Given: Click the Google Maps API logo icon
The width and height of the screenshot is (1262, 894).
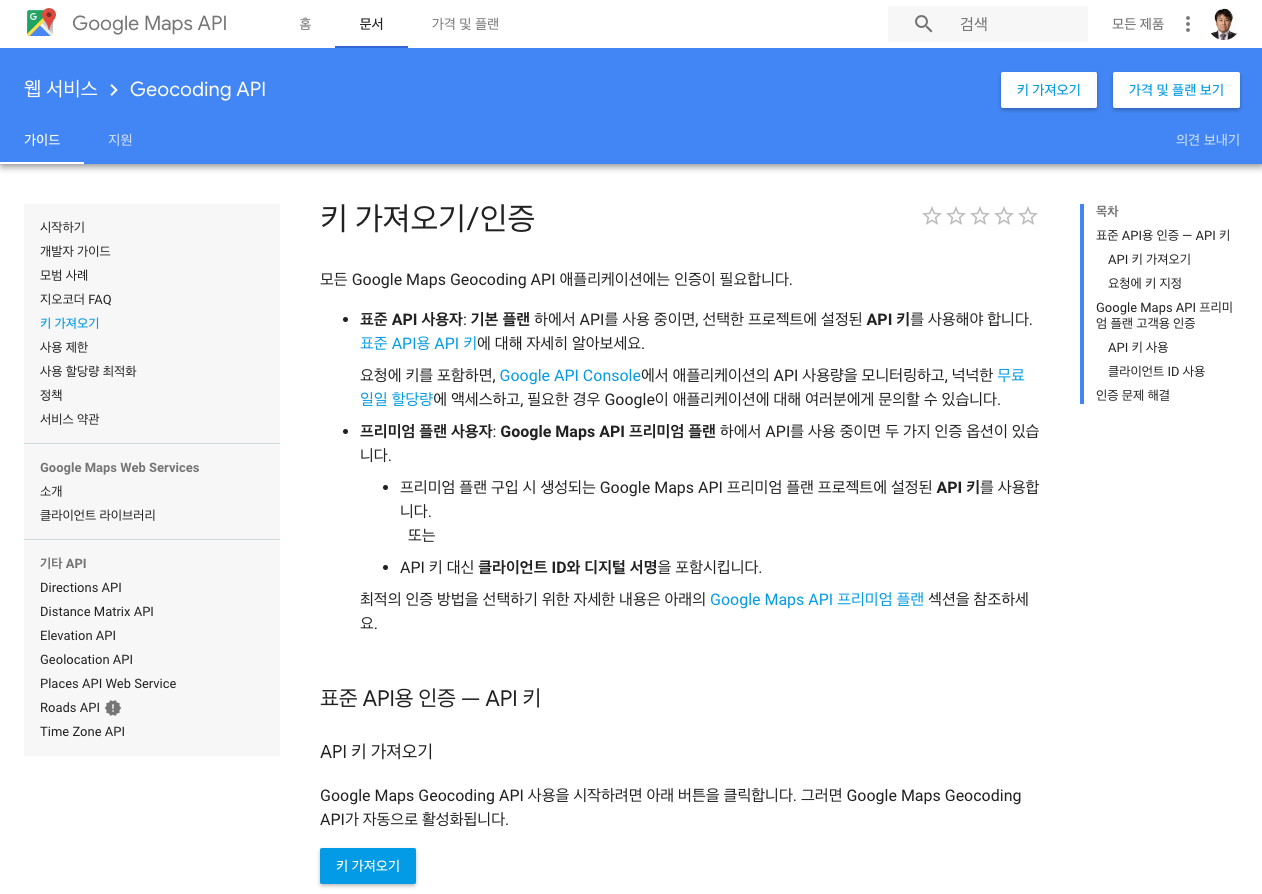Looking at the screenshot, I should 41,23.
